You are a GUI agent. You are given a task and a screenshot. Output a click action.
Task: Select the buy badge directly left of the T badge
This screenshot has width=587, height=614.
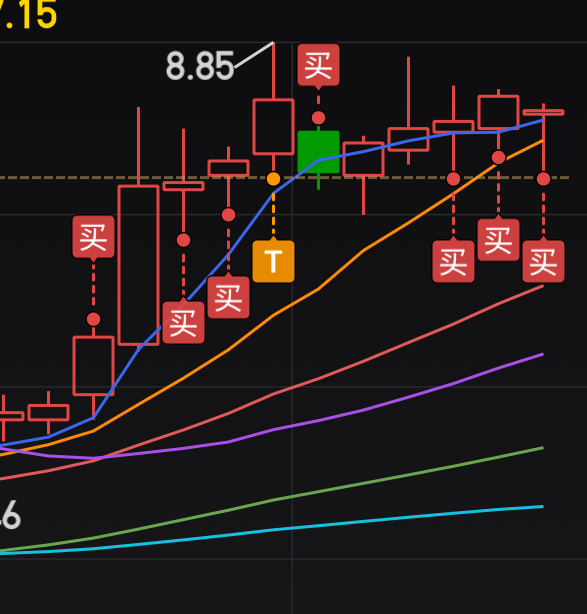coord(228,298)
